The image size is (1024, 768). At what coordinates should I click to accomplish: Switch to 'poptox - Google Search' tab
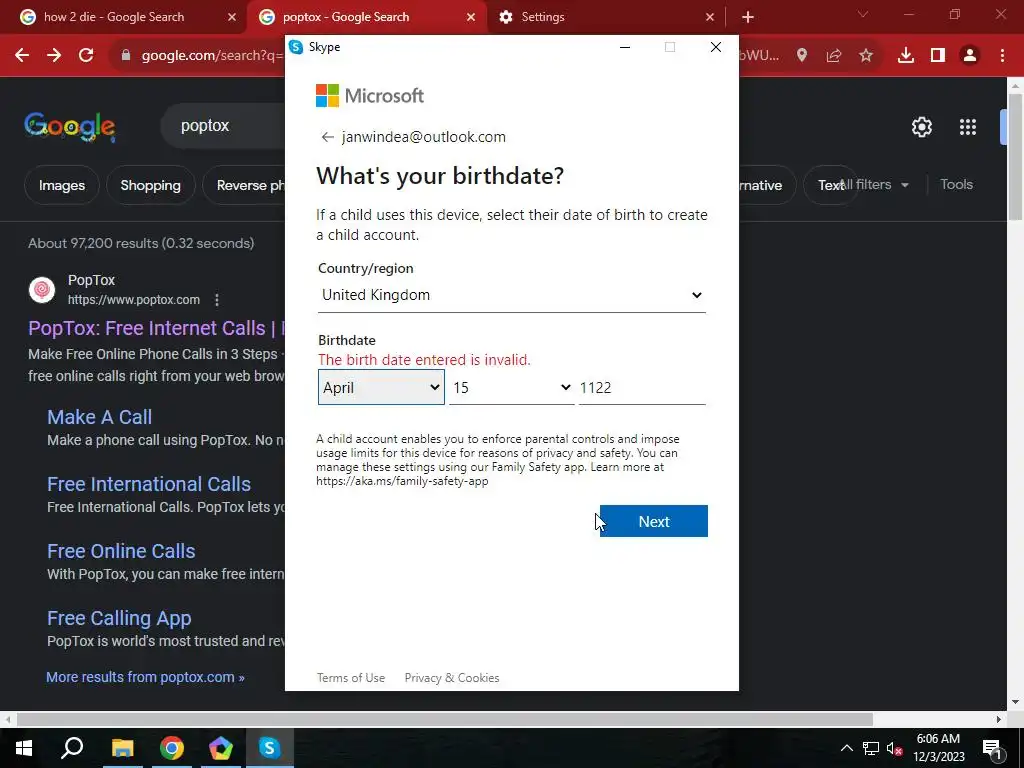[366, 17]
